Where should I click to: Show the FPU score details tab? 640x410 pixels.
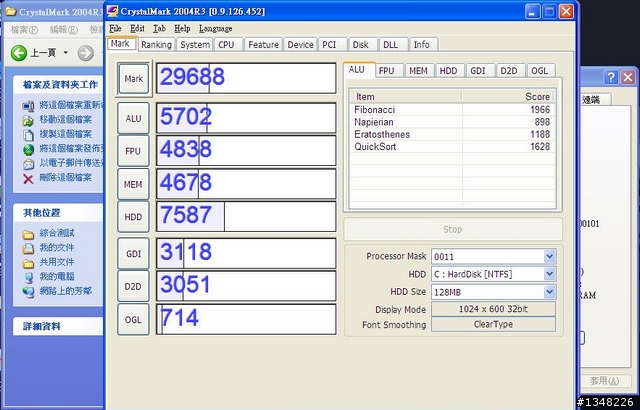tap(387, 71)
